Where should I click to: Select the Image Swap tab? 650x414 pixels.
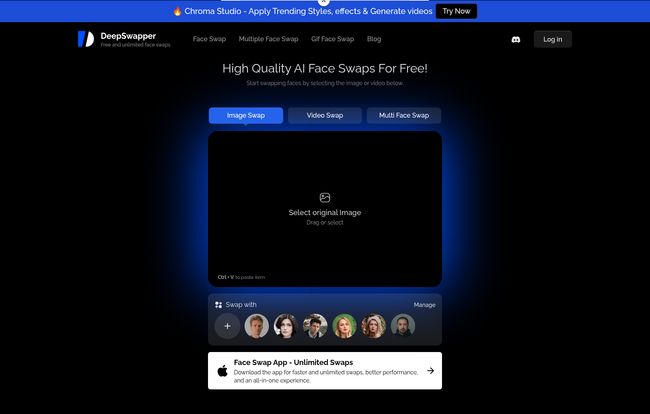click(x=246, y=115)
